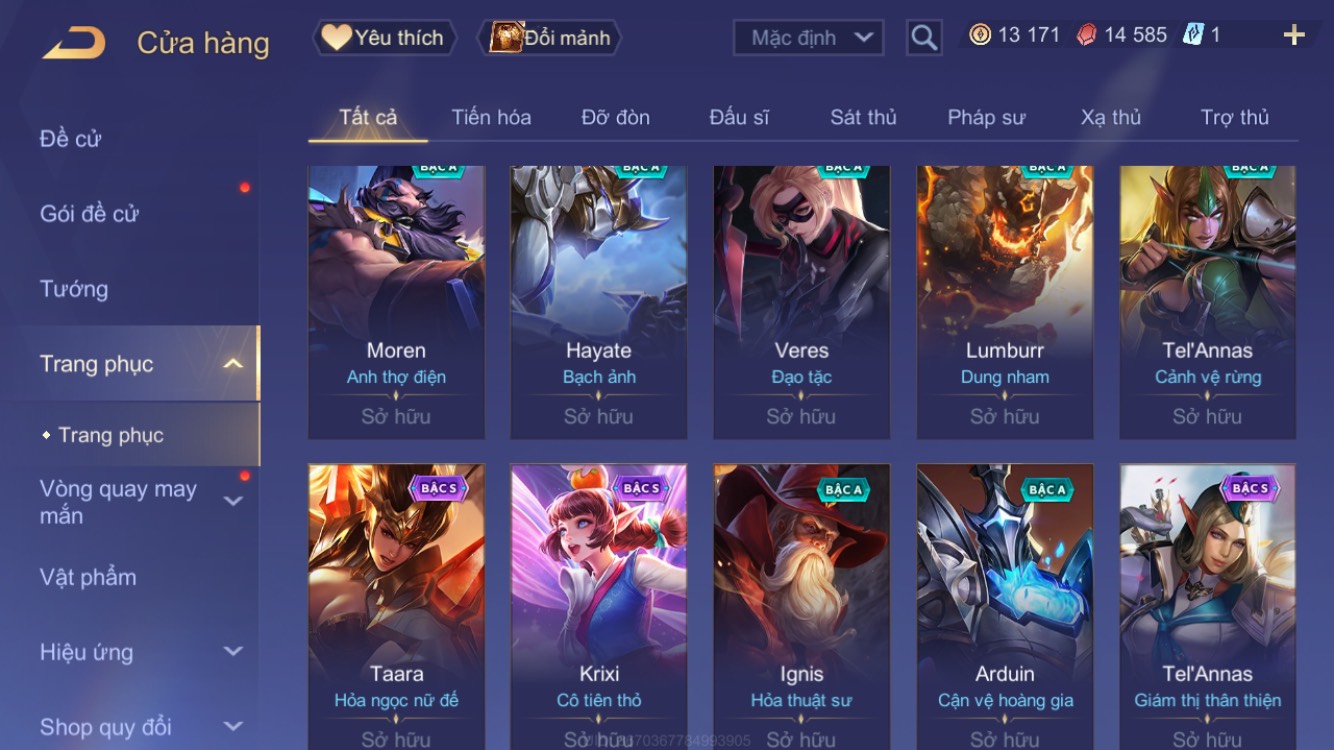Click the plus icon to add currency
This screenshot has height=750, width=1334.
(1294, 36)
